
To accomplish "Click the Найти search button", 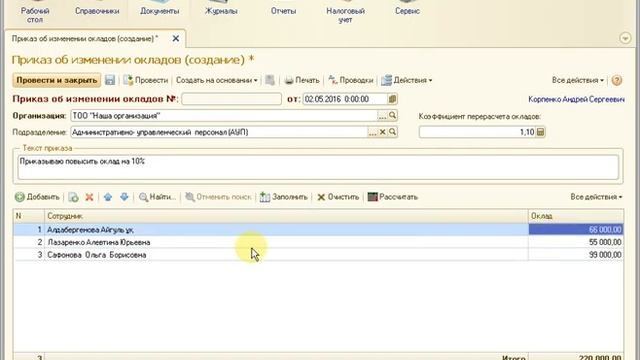I will pyautogui.click(x=157, y=197).
